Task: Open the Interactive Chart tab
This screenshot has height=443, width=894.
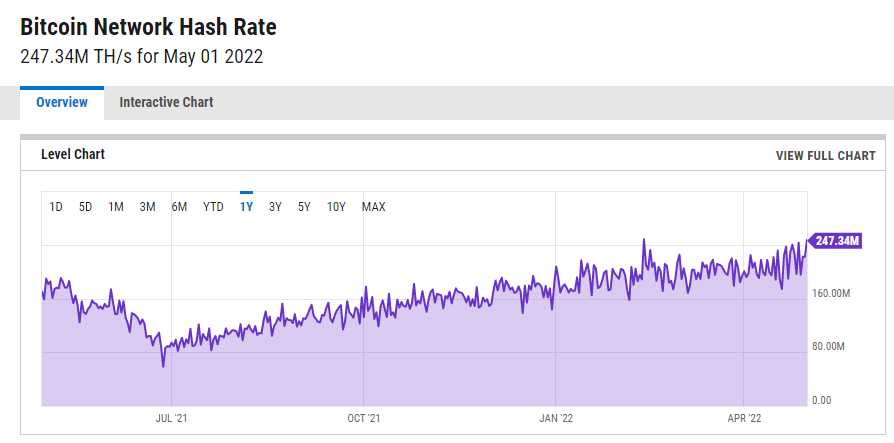Action: pyautogui.click(x=166, y=103)
